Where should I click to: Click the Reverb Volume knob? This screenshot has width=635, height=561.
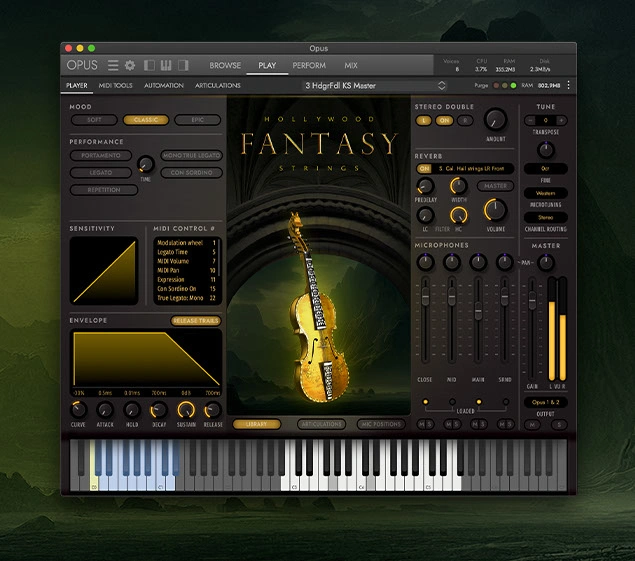(495, 209)
